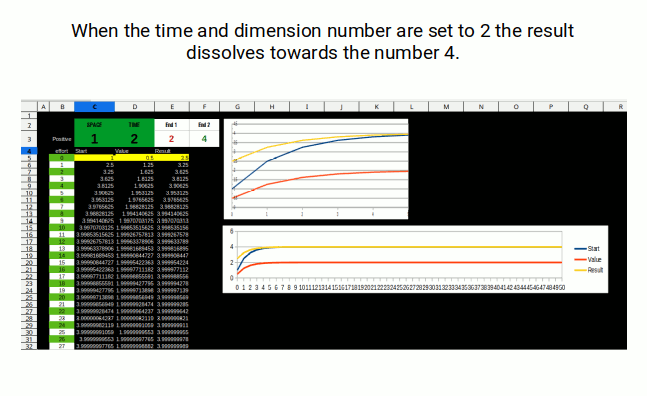The image size is (647, 396).
Task: Click the 1.8125 Value cell in row 8
Action: pyautogui.click(x=135, y=179)
